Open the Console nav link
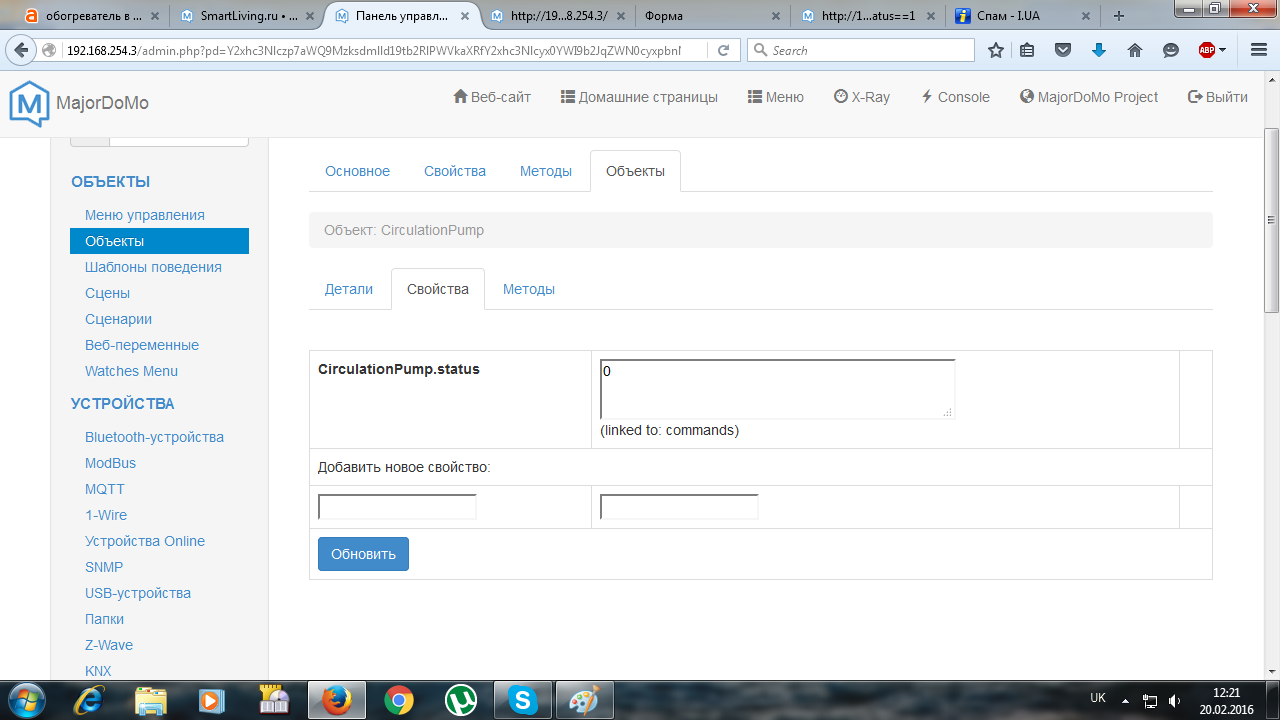Image resolution: width=1280 pixels, height=720 pixels. pos(955,97)
